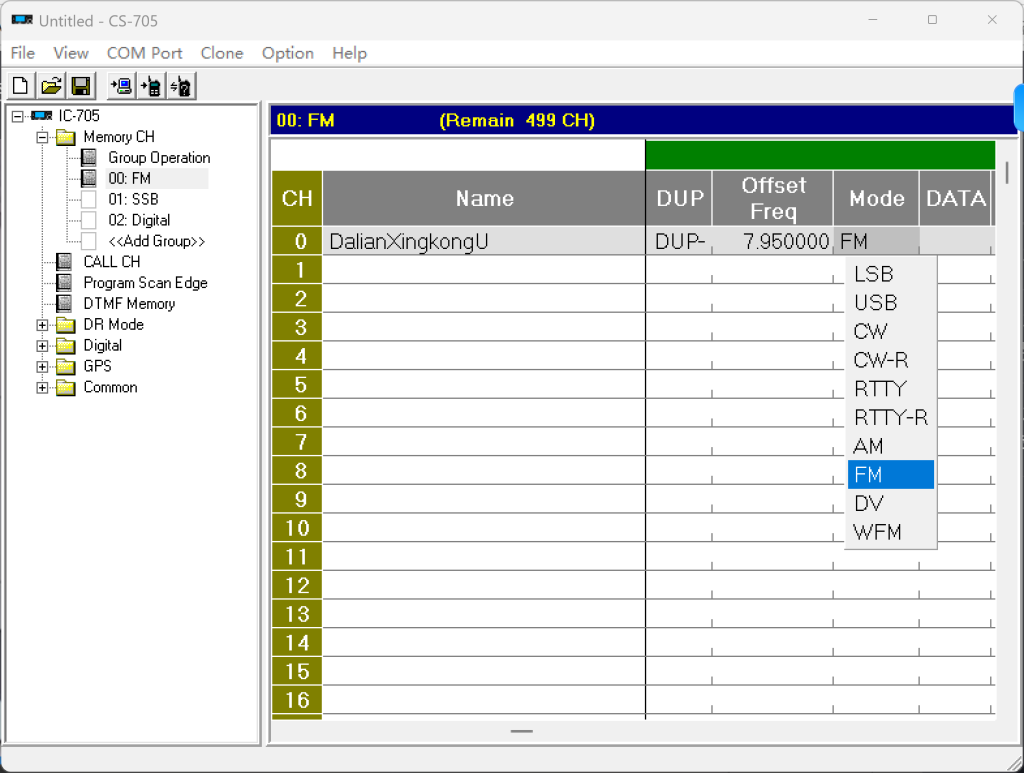This screenshot has height=773, width=1024.
Task: Click the Offset Freq column header
Action: point(773,198)
